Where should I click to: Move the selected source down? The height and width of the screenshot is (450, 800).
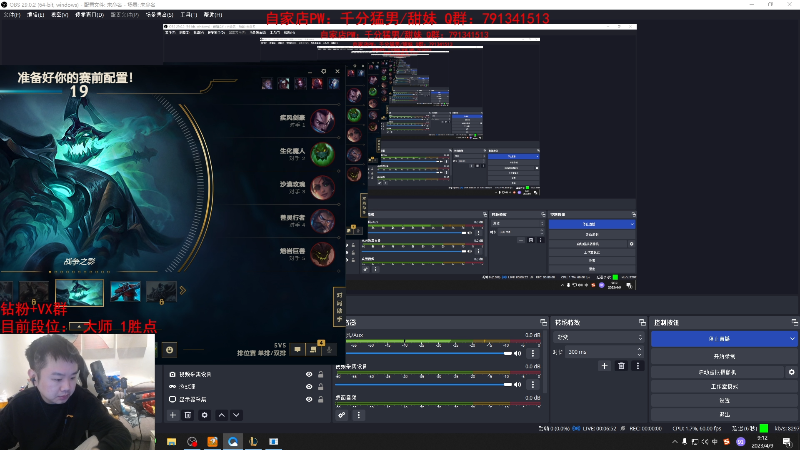pyautogui.click(x=236, y=415)
